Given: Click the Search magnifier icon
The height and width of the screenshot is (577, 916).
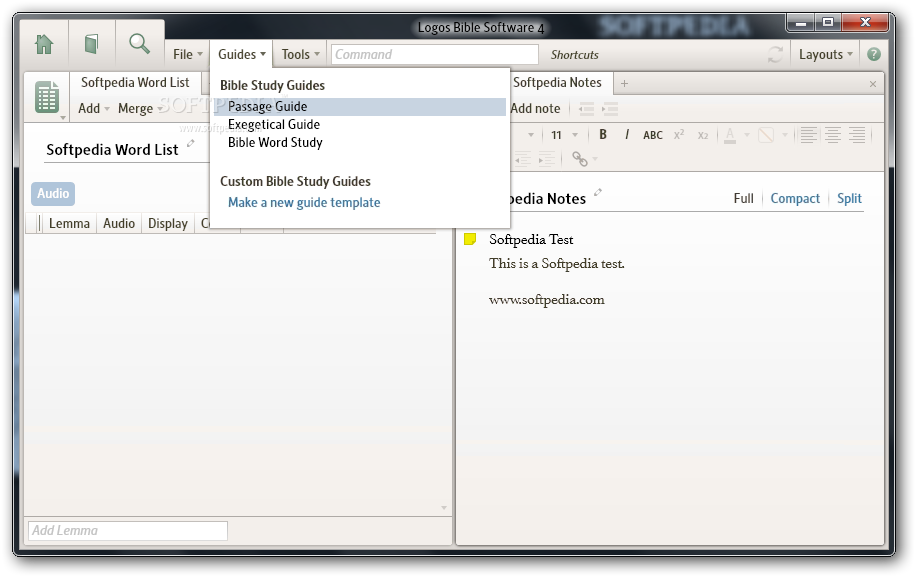Looking at the screenshot, I should coord(139,43).
